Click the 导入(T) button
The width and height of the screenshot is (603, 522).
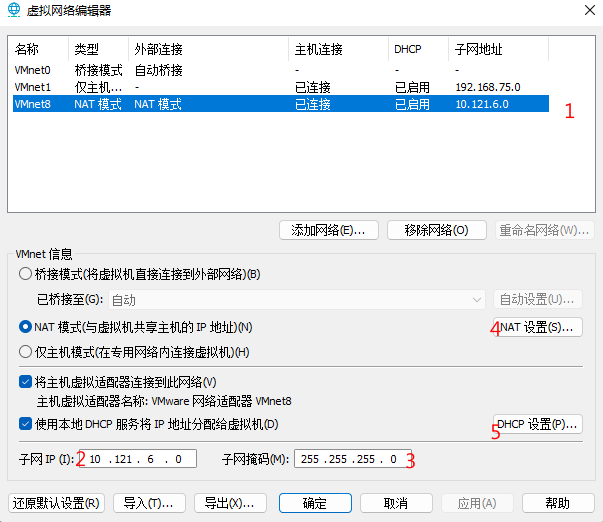coord(149,503)
